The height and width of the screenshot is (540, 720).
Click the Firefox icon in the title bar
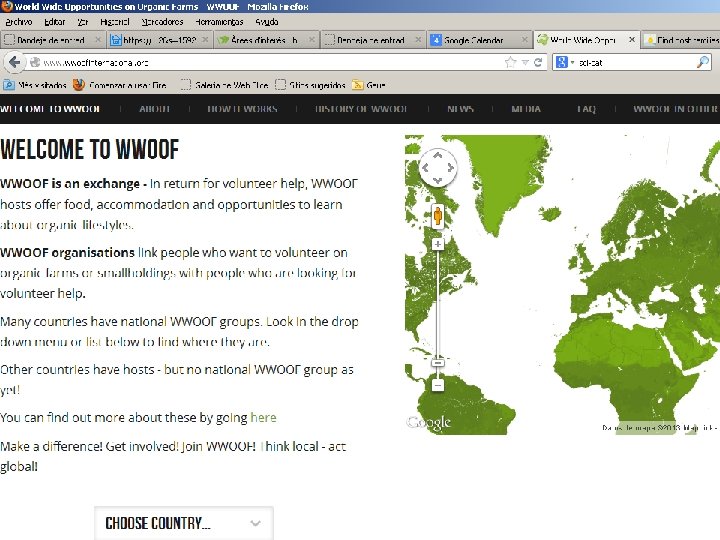pos(6,6)
